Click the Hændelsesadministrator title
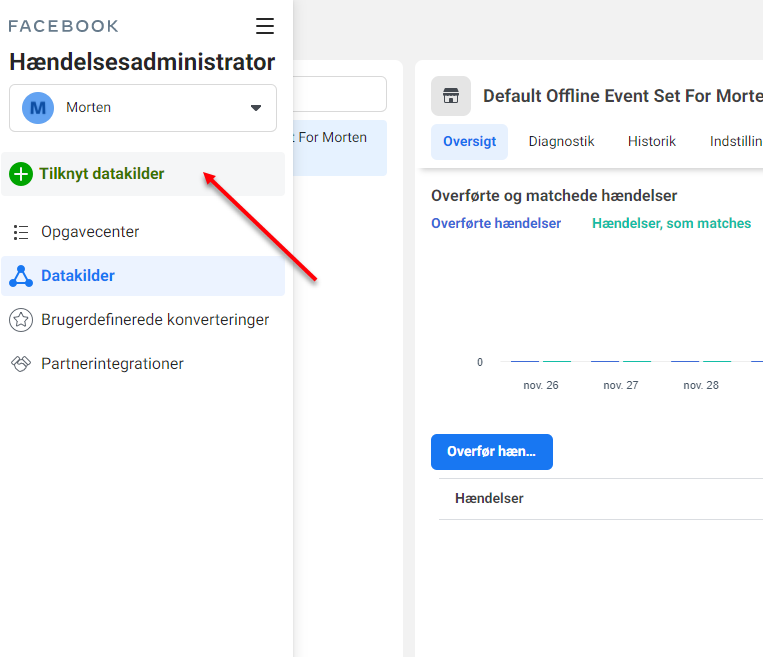The width and height of the screenshot is (763, 657). (x=142, y=62)
